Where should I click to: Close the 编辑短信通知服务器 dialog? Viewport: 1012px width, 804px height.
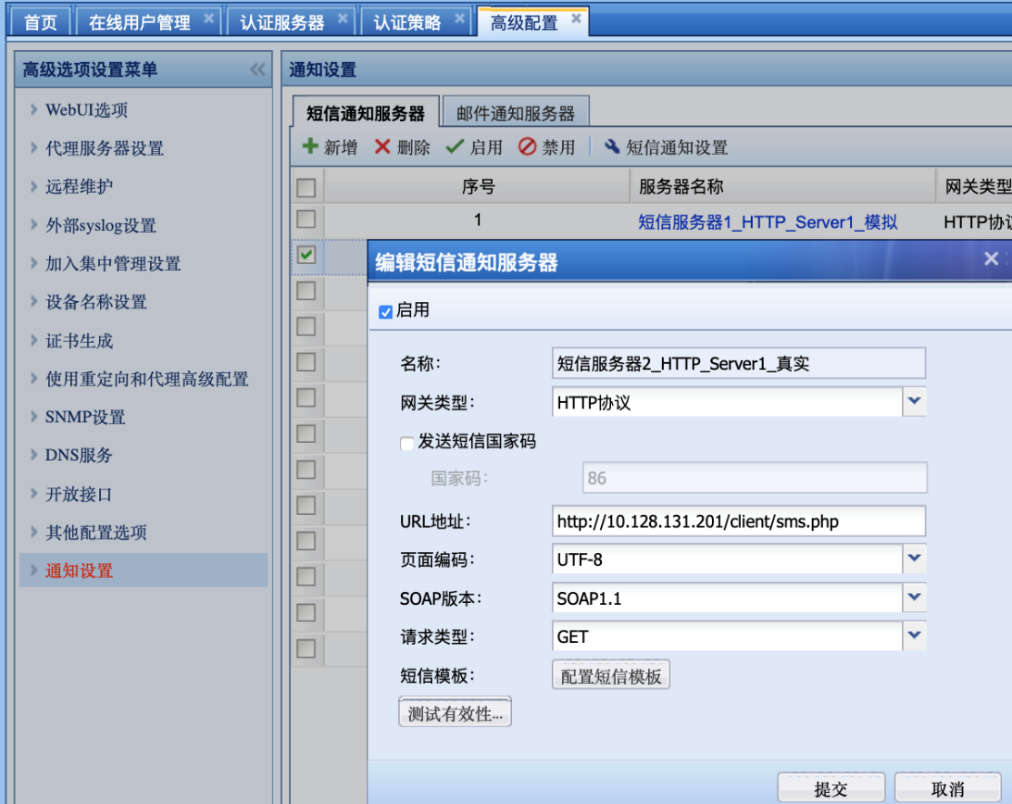click(990, 259)
